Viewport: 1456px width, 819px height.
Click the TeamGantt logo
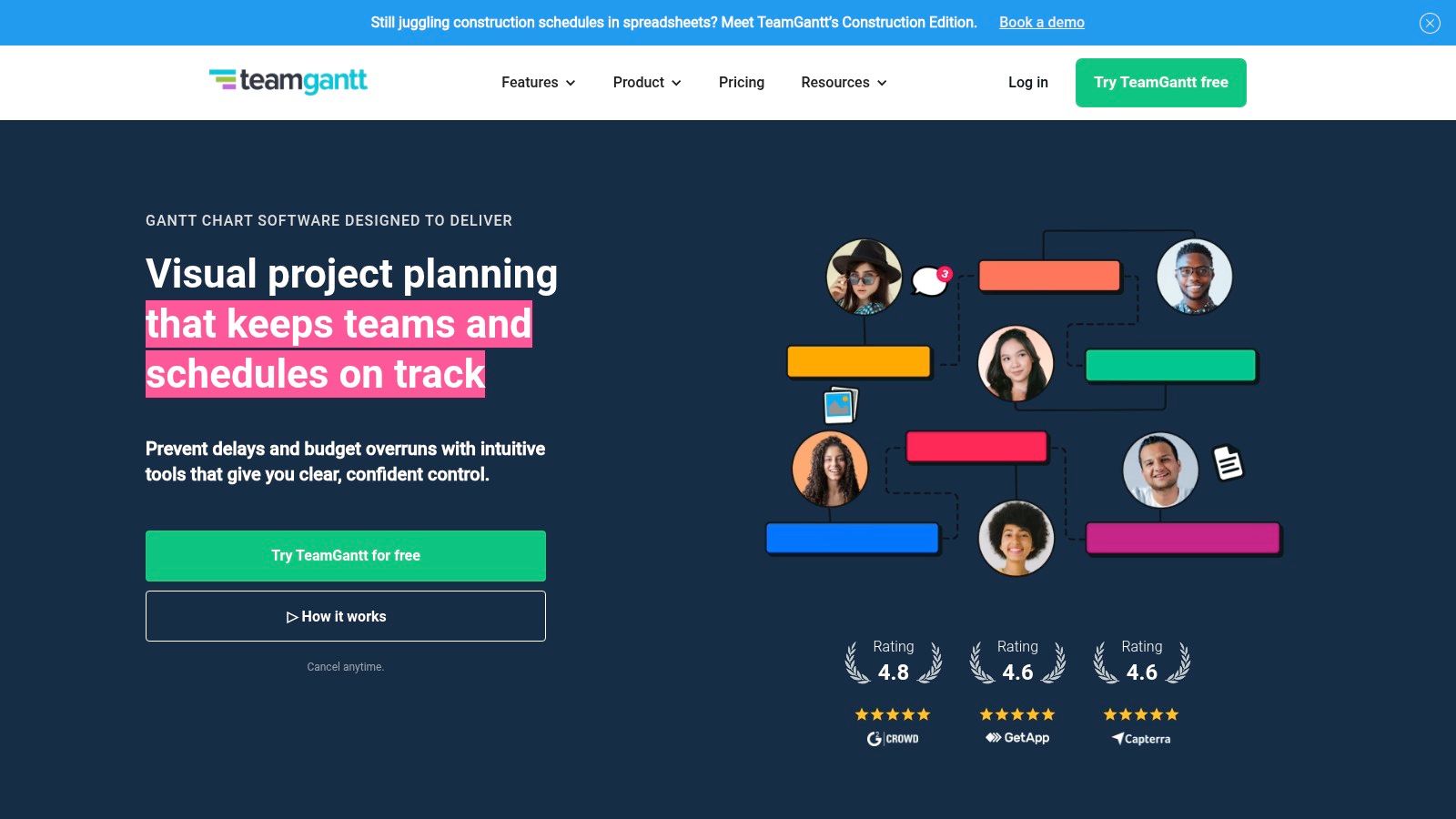coord(288,81)
